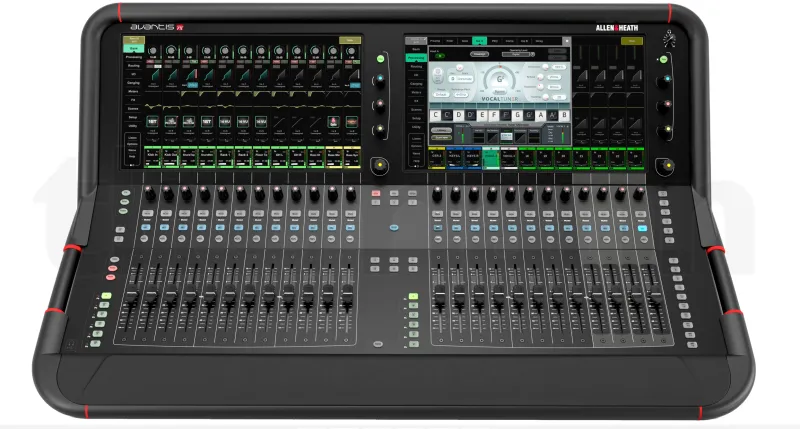Switch to Filter tab on right screen
Screen dimensions: 800x429
pyautogui.click(x=450, y=41)
